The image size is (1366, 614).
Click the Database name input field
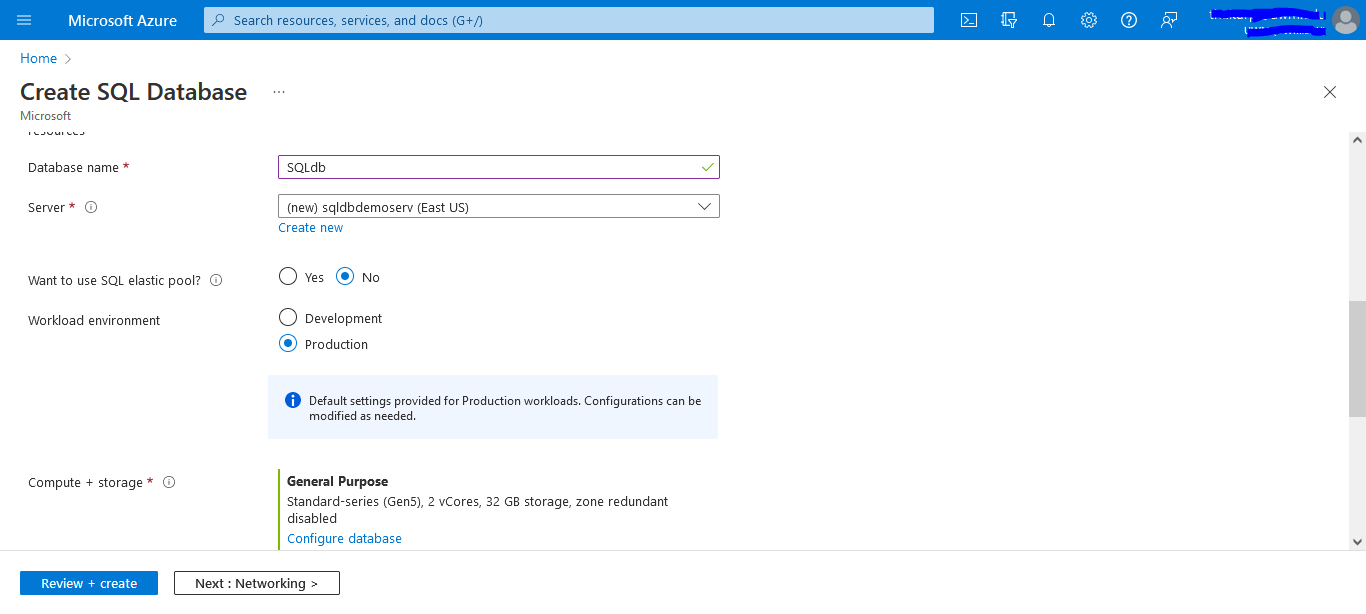click(498, 166)
